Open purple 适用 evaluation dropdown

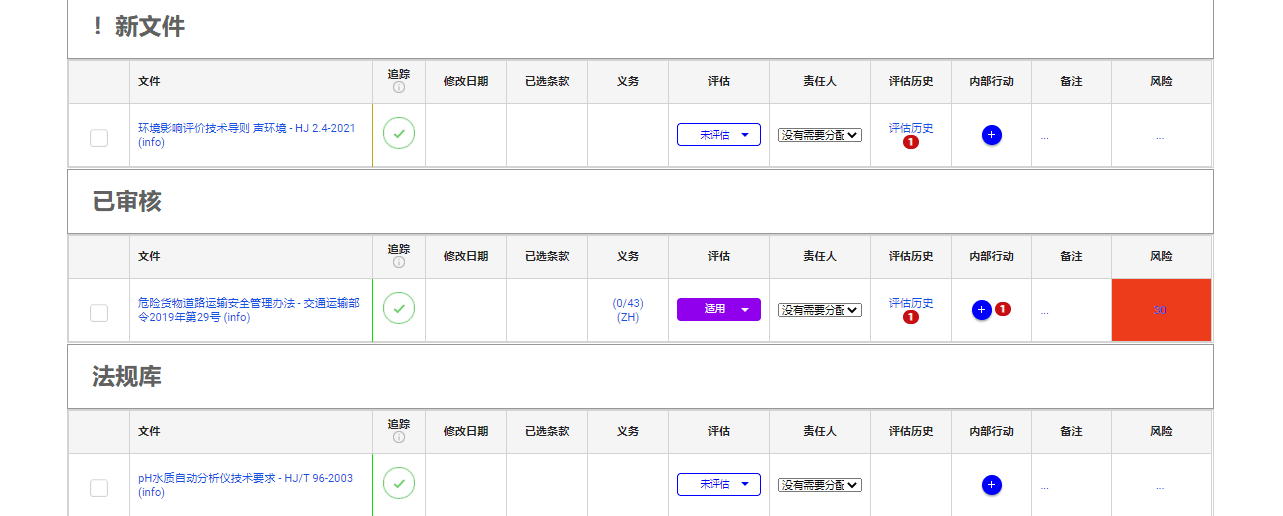pyautogui.click(x=718, y=310)
